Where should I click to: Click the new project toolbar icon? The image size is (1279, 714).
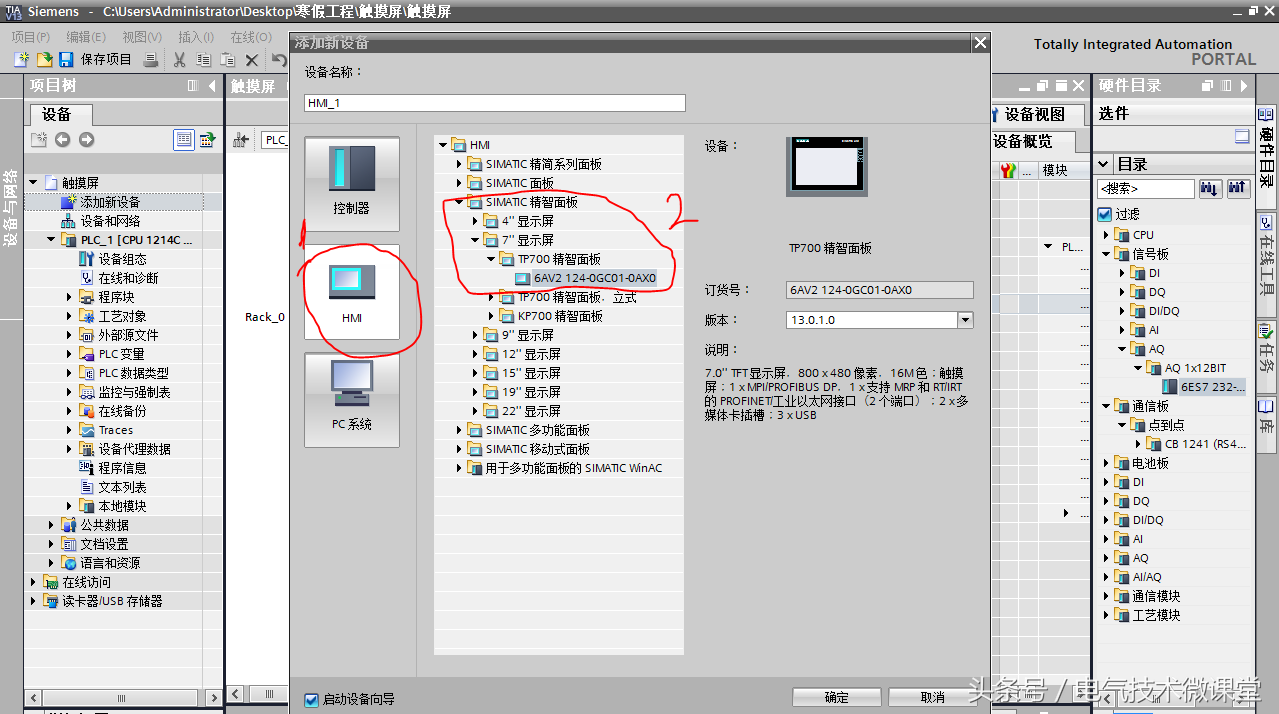click(21, 60)
